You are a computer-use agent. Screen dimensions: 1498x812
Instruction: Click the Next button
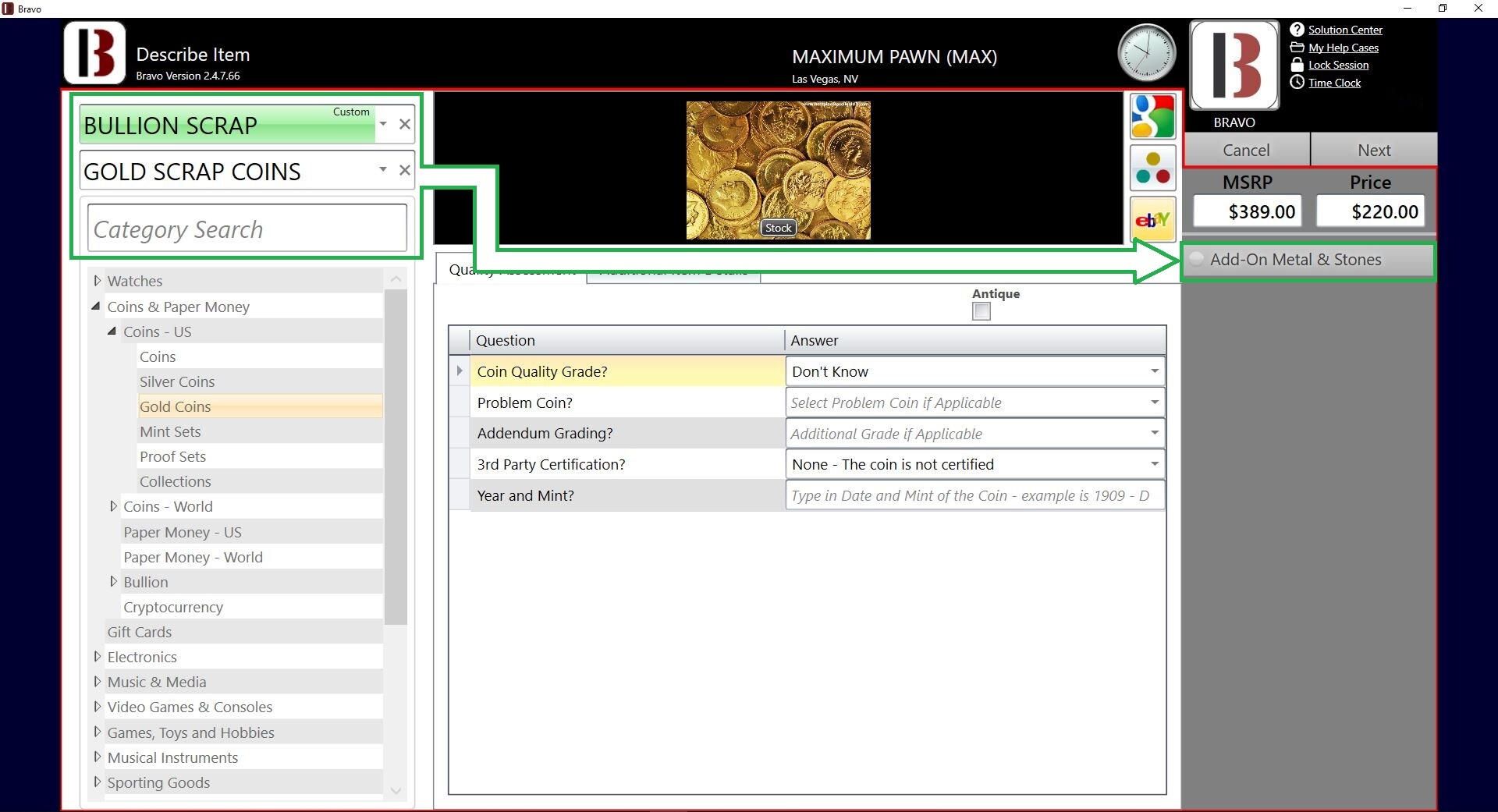(x=1374, y=150)
